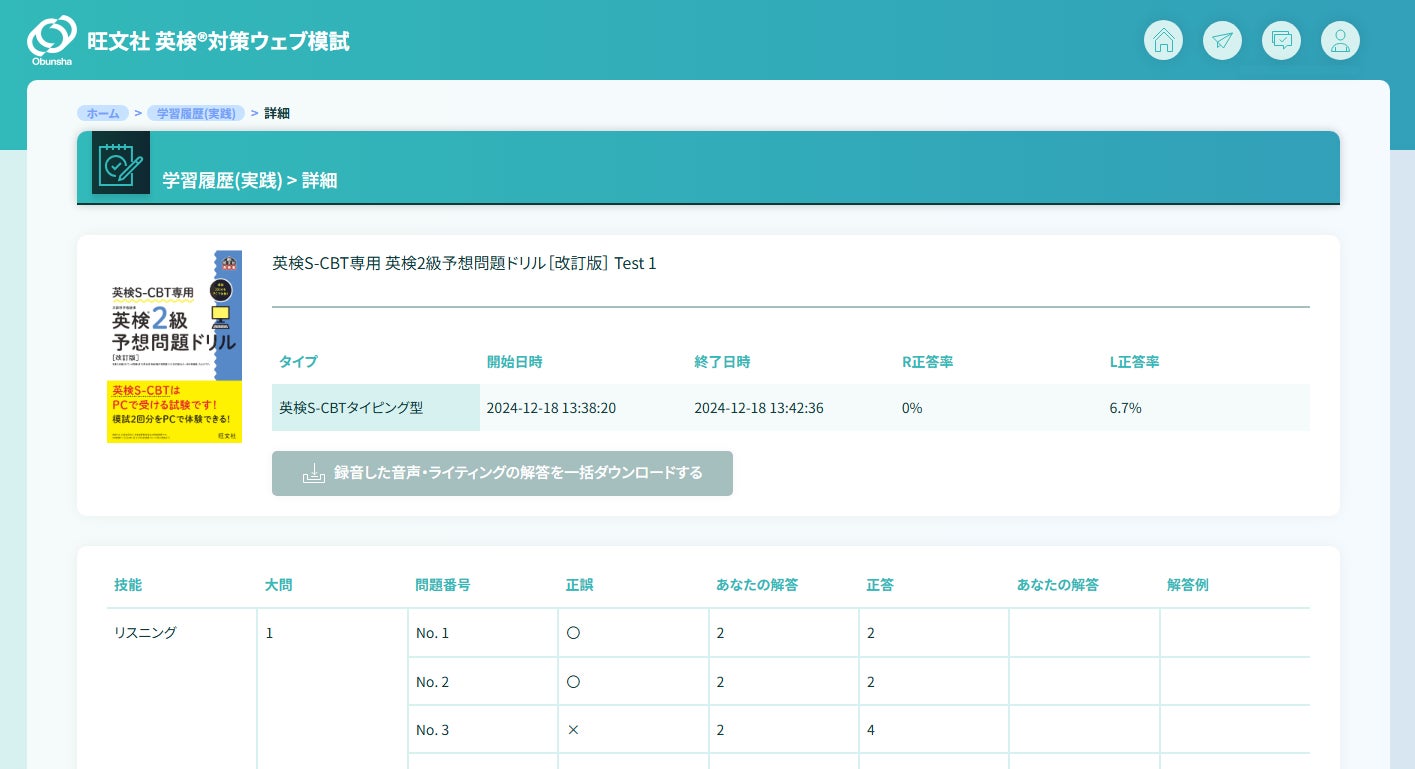Click the Obunsha logo
Viewport: 1415px width, 769px height.
pos(52,39)
